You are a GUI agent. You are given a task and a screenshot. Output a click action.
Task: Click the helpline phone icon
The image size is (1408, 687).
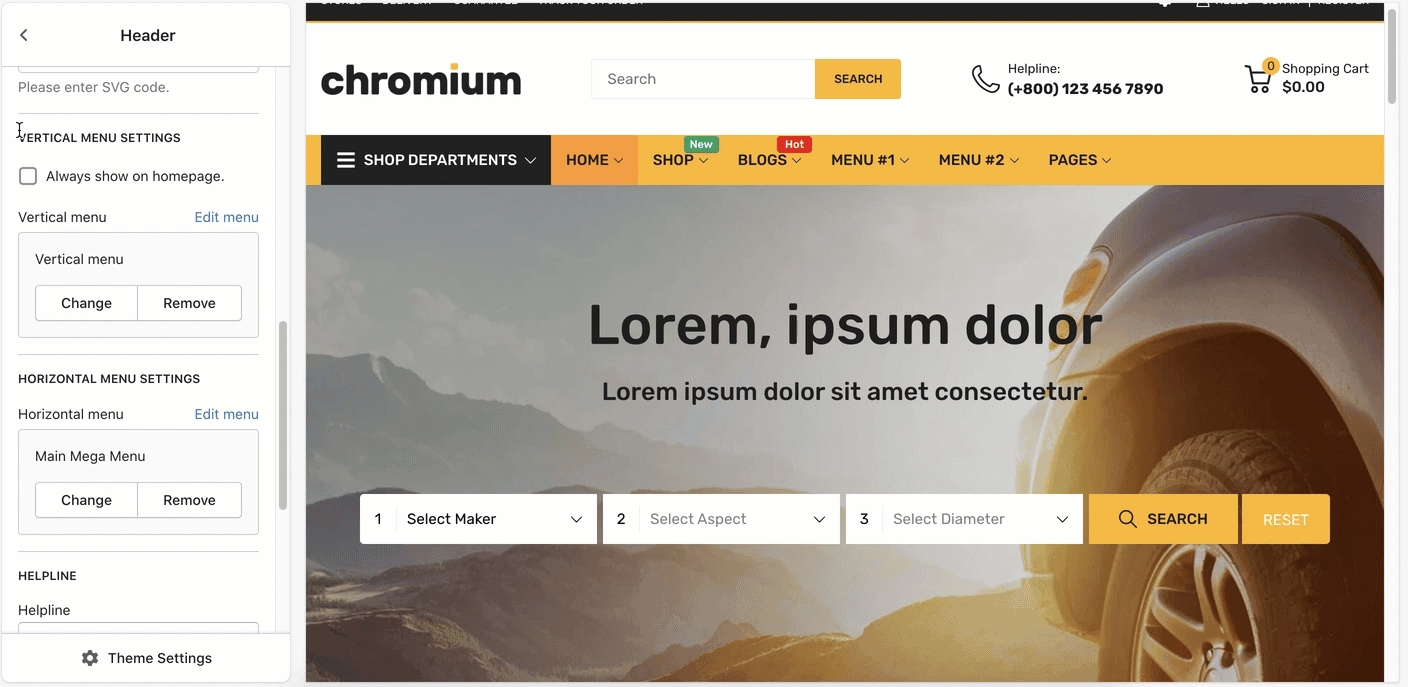pyautogui.click(x=985, y=79)
